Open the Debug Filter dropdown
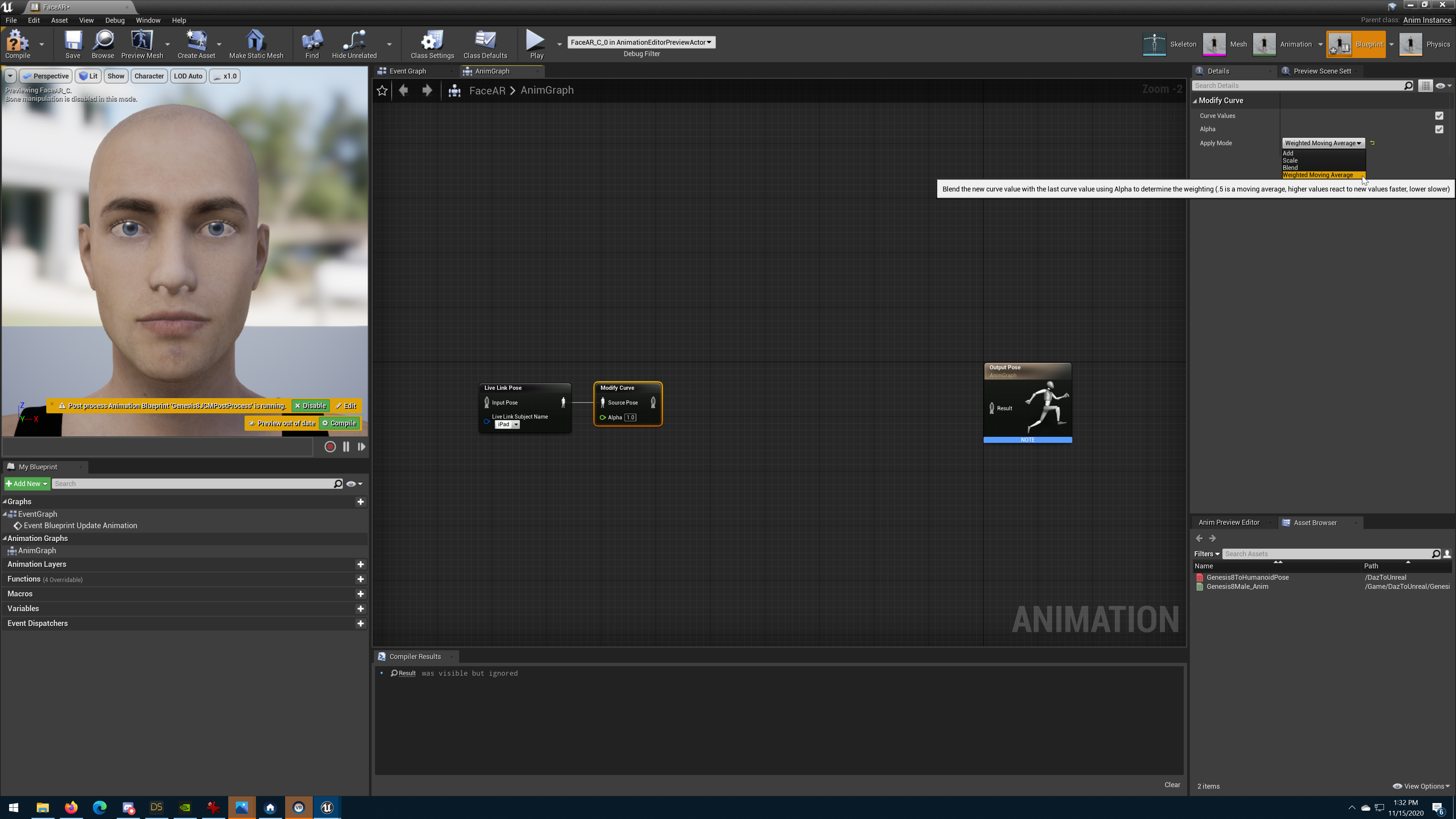Viewport: 1456px width, 819px height. coord(641,42)
